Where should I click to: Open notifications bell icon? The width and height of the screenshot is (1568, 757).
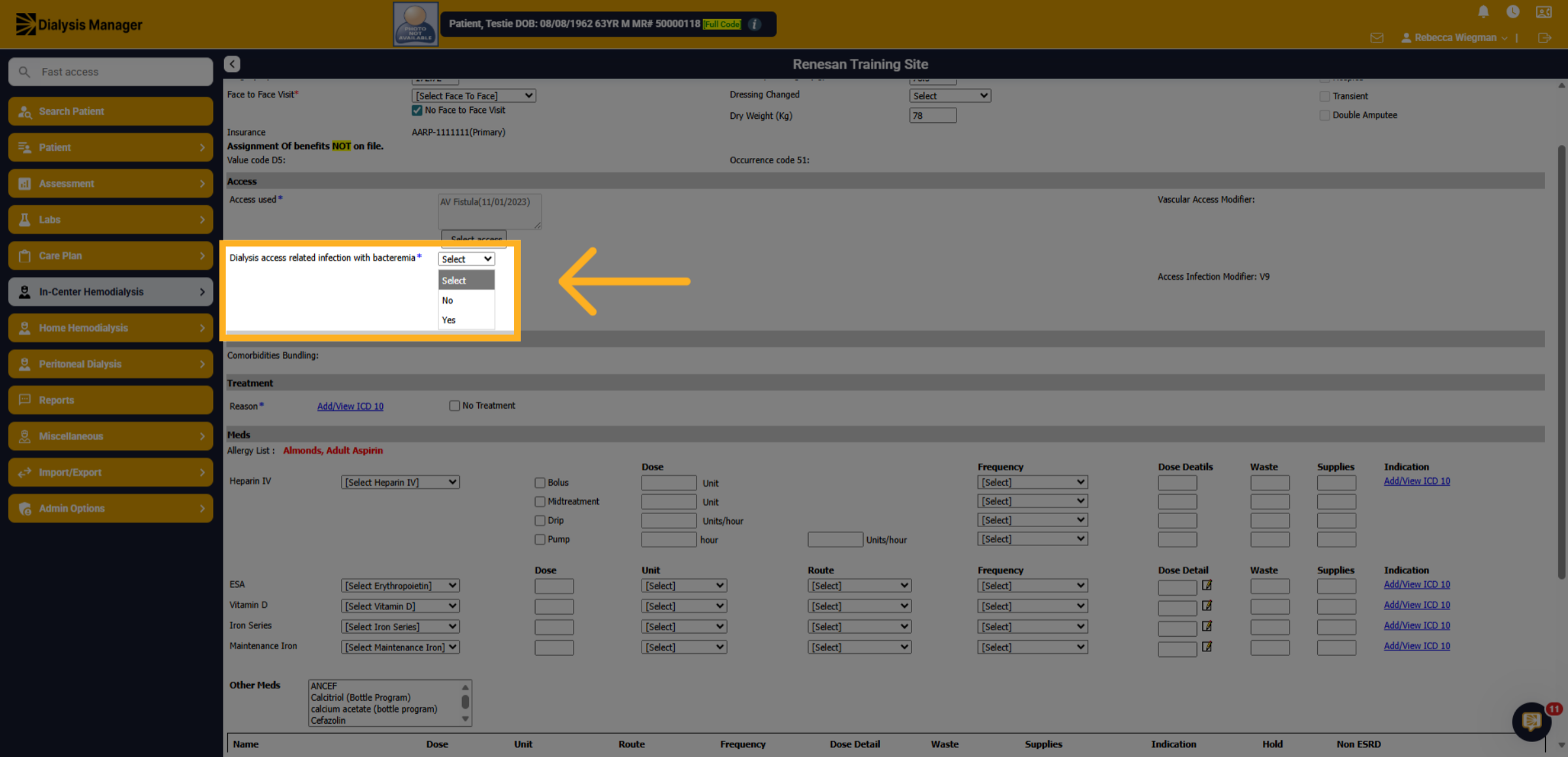tap(1483, 12)
